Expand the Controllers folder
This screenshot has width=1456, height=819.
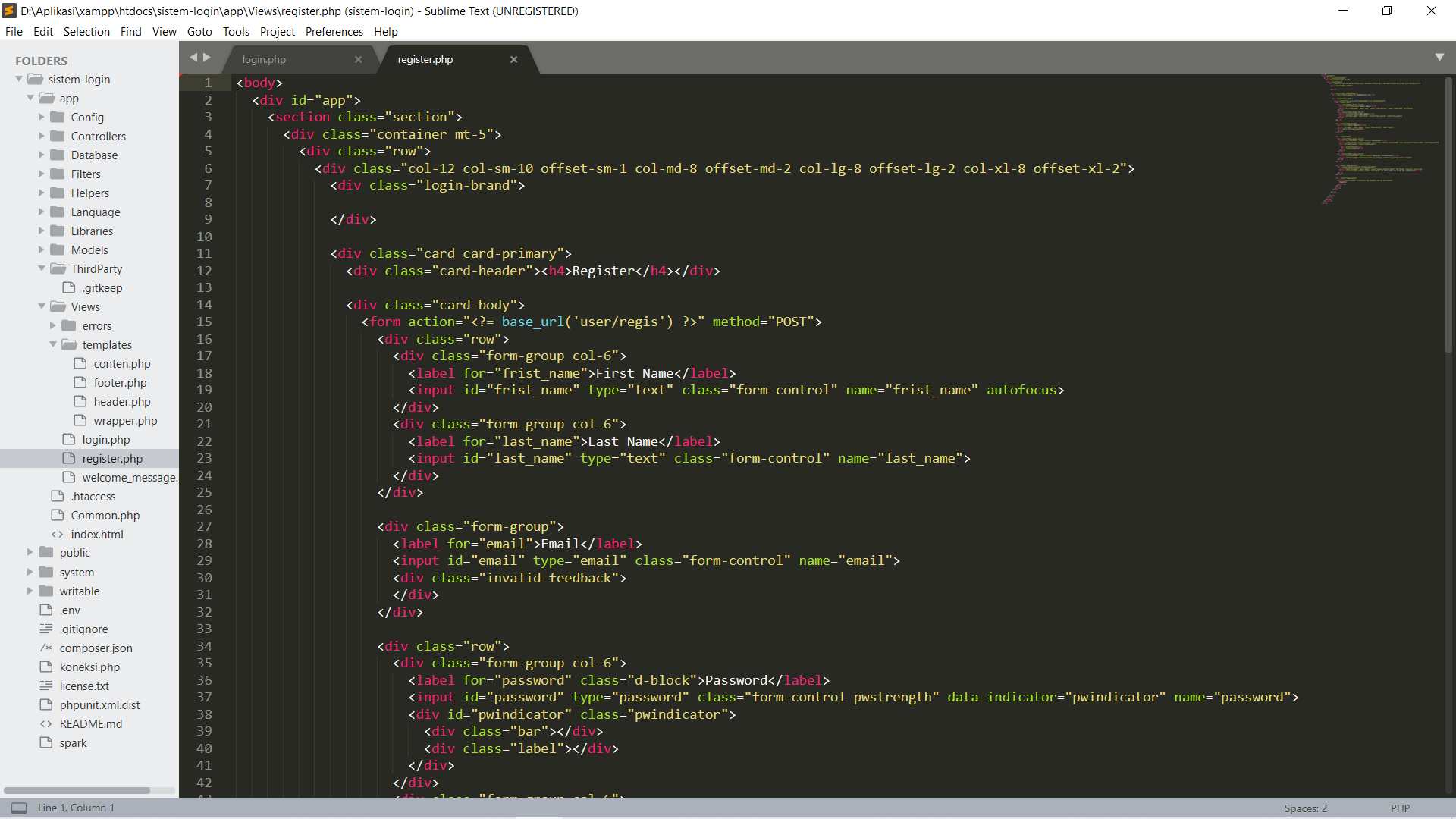click(x=42, y=136)
